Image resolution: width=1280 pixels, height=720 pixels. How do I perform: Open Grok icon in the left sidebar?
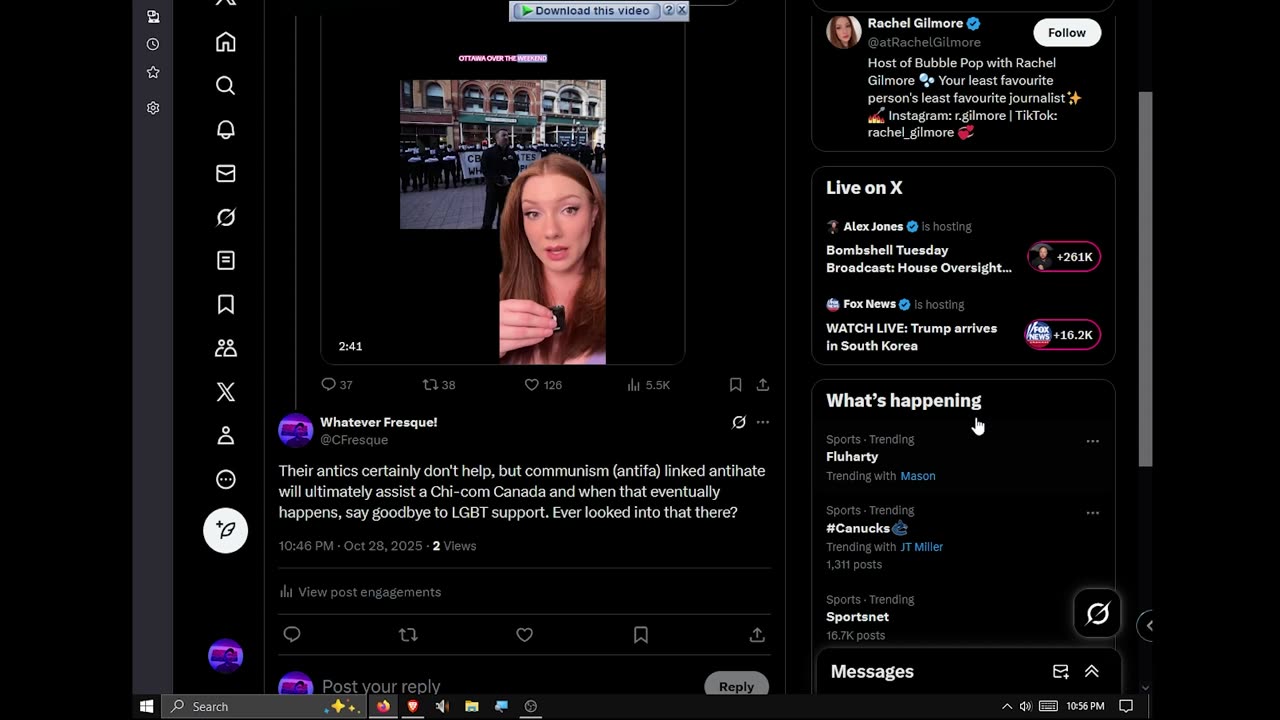click(x=226, y=217)
